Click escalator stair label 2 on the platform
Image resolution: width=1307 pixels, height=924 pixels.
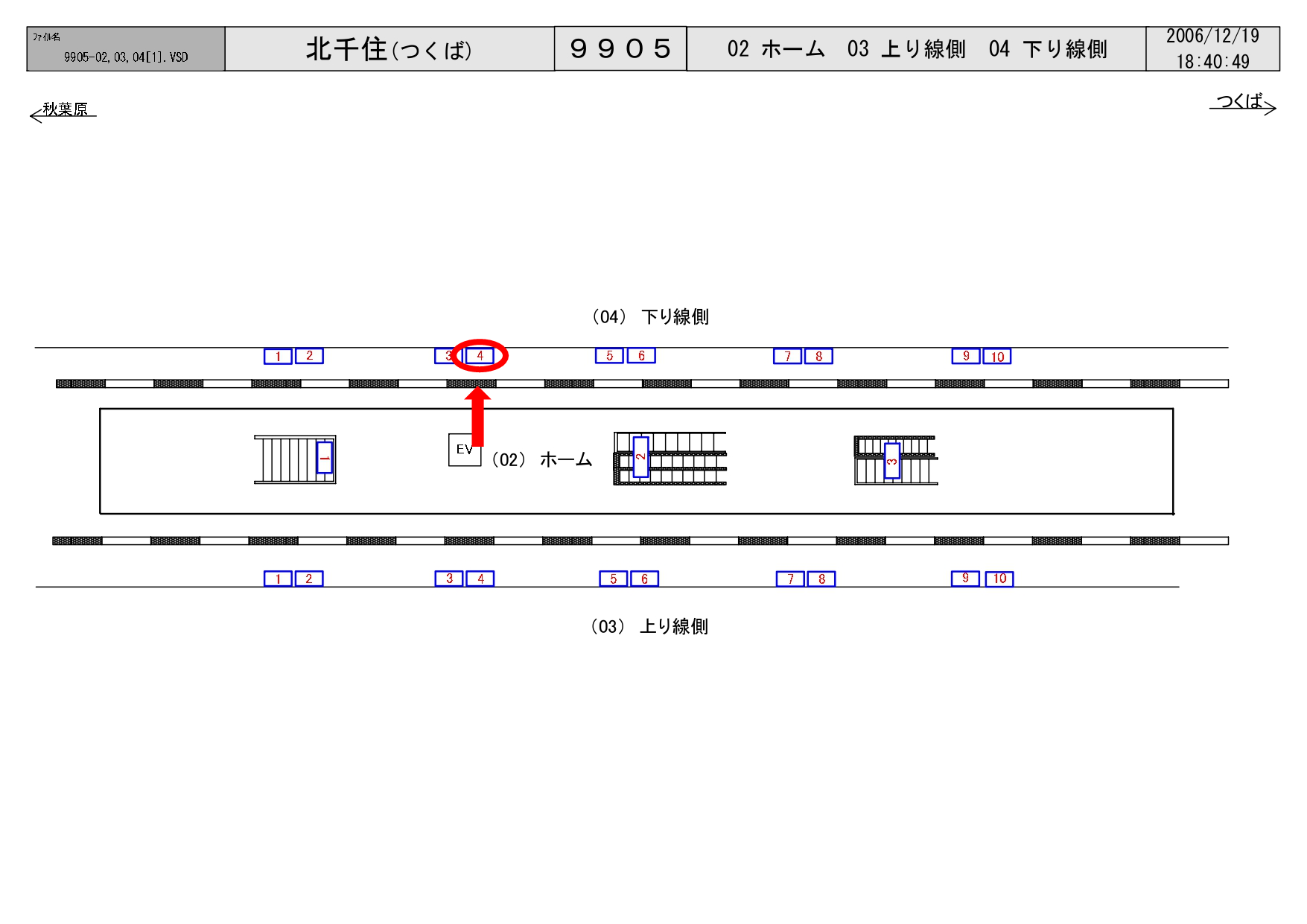pyautogui.click(x=640, y=457)
